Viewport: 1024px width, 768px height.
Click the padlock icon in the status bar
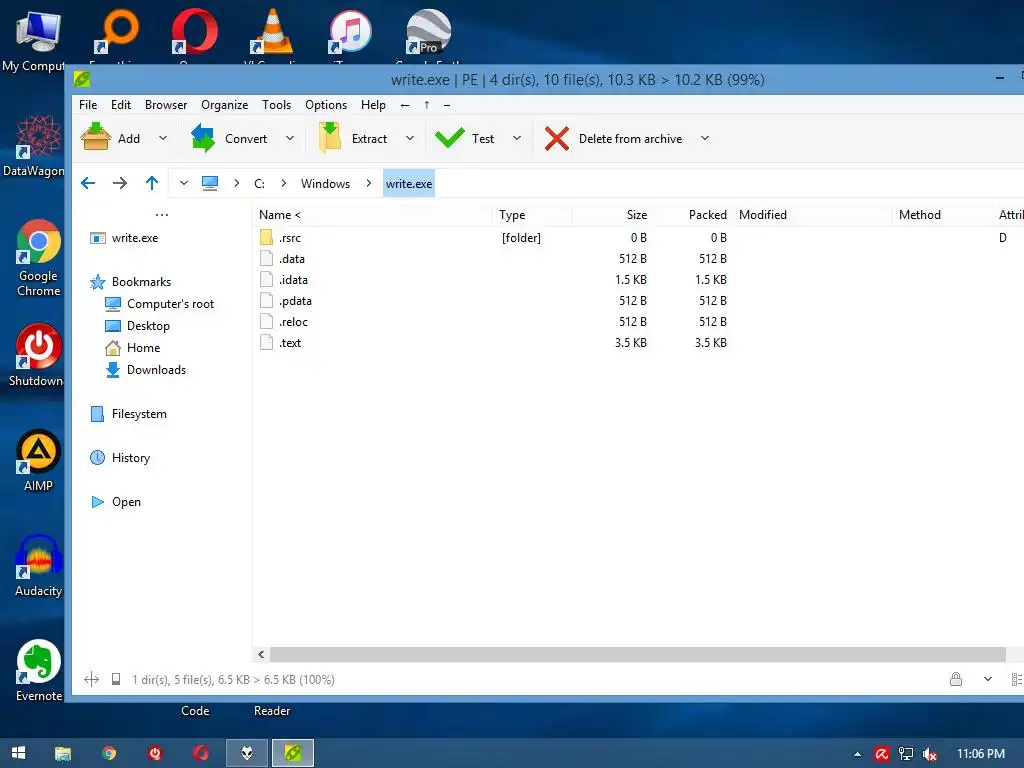point(955,679)
